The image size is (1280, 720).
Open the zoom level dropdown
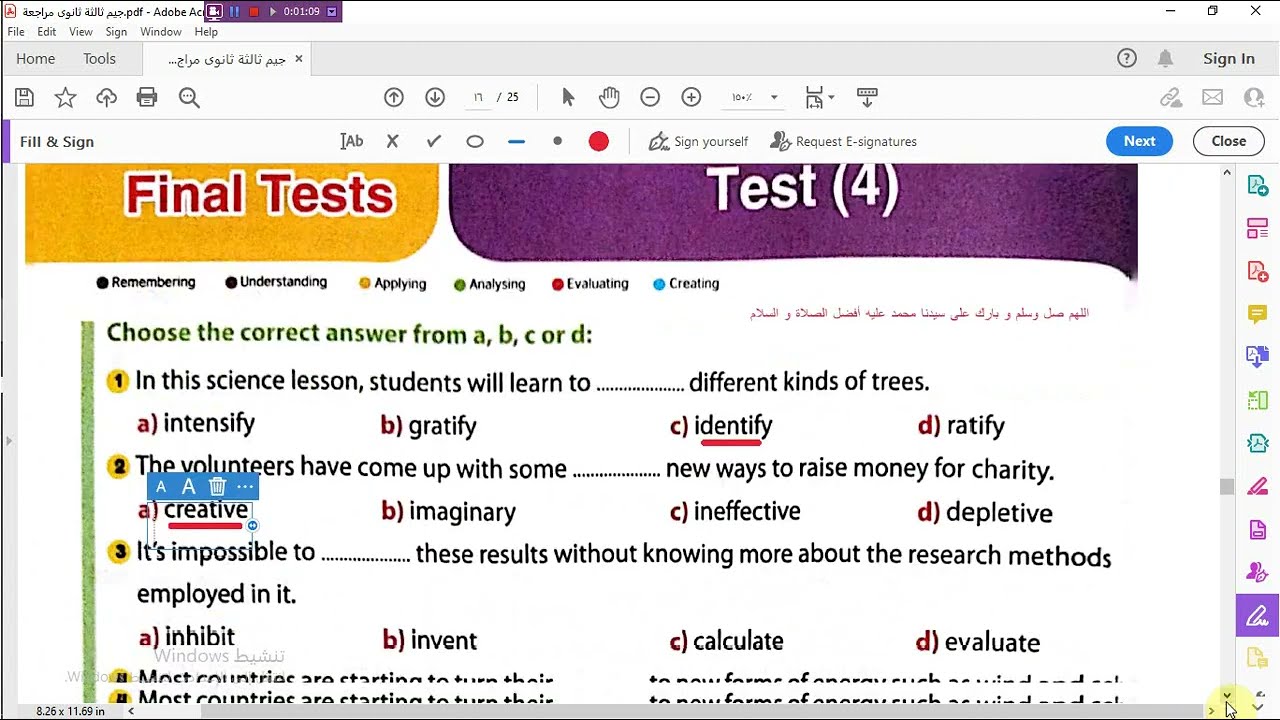point(773,97)
